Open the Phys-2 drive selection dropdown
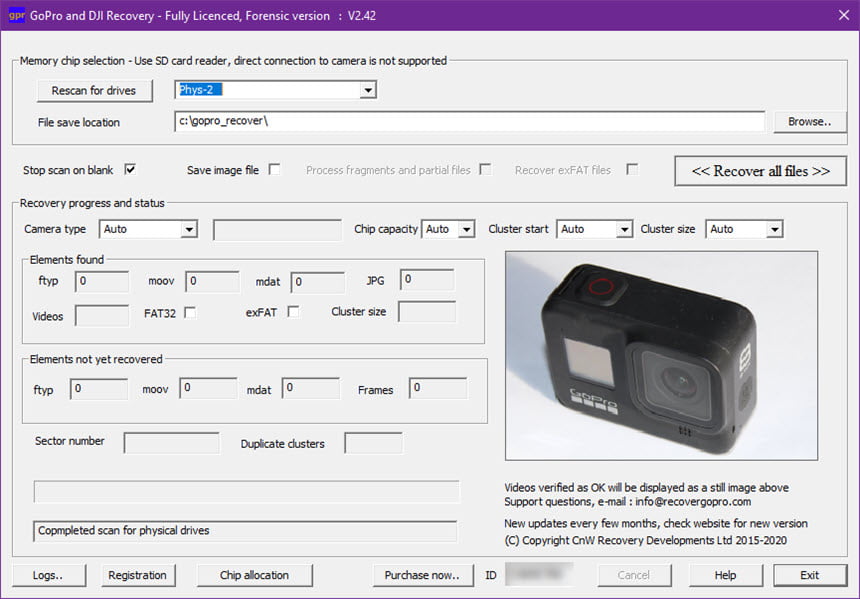This screenshot has height=599, width=860. [367, 90]
